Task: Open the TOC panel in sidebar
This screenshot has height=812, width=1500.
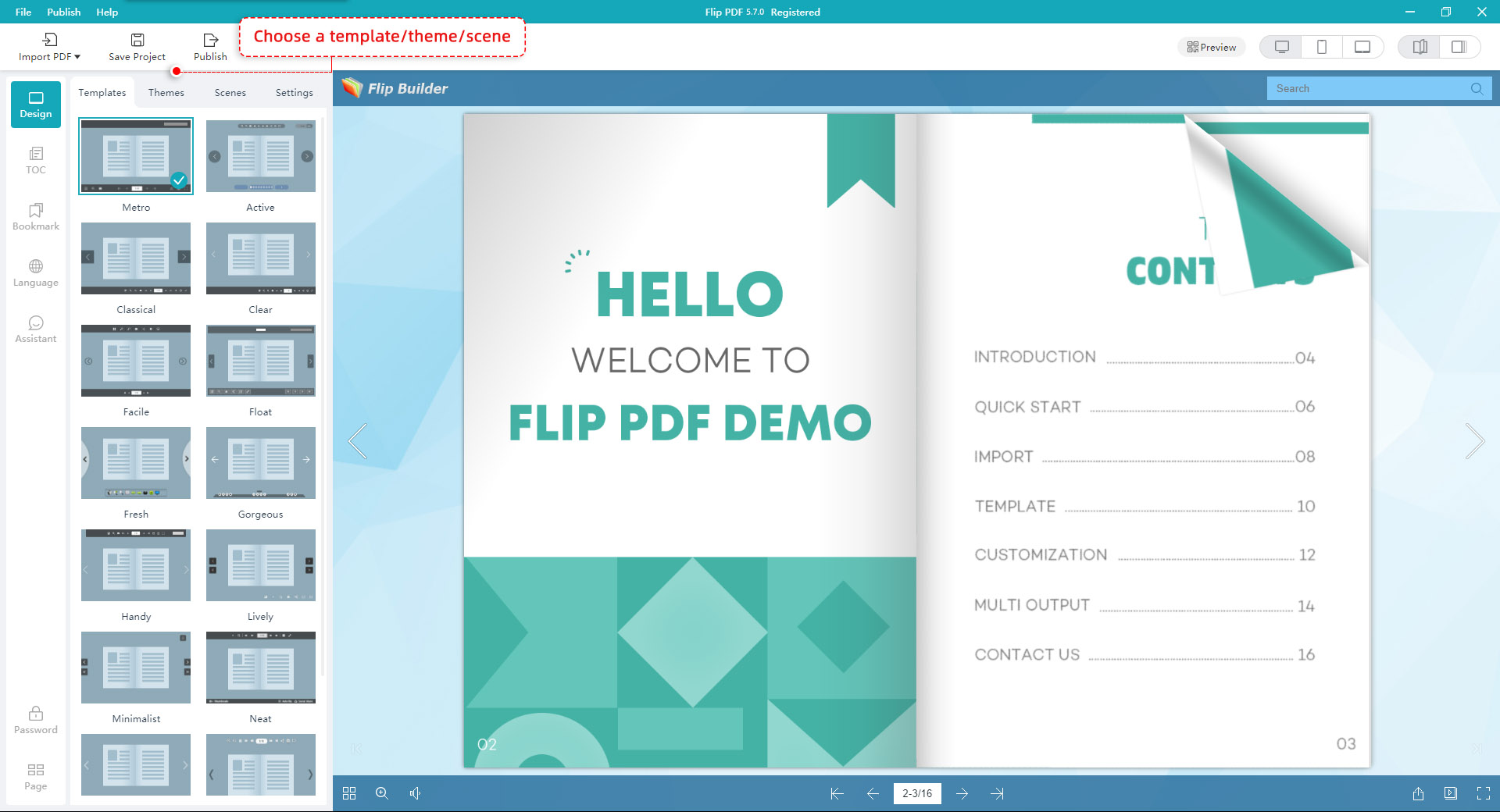Action: pyautogui.click(x=35, y=160)
